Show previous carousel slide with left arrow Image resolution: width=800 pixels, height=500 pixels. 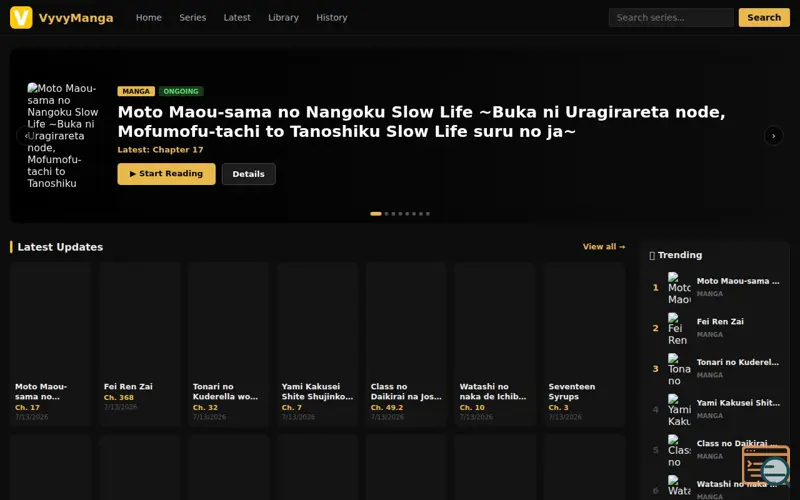coord(25,136)
